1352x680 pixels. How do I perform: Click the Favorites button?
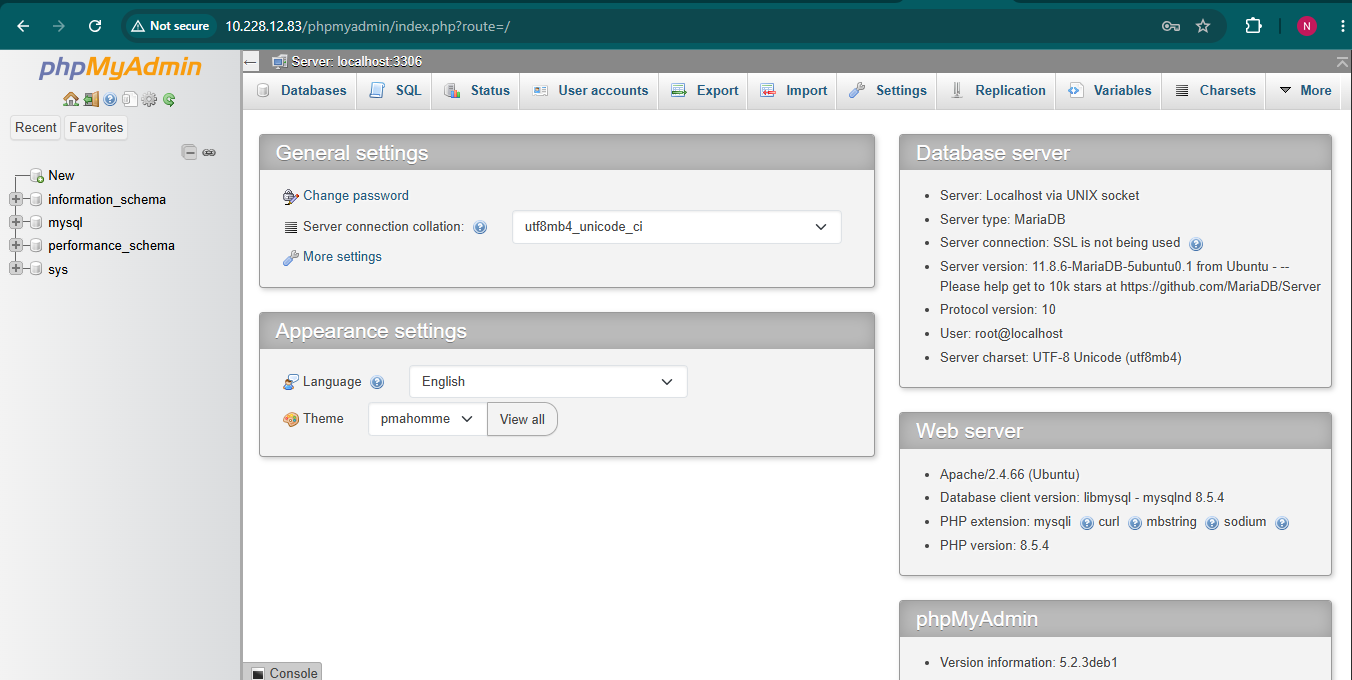click(96, 127)
